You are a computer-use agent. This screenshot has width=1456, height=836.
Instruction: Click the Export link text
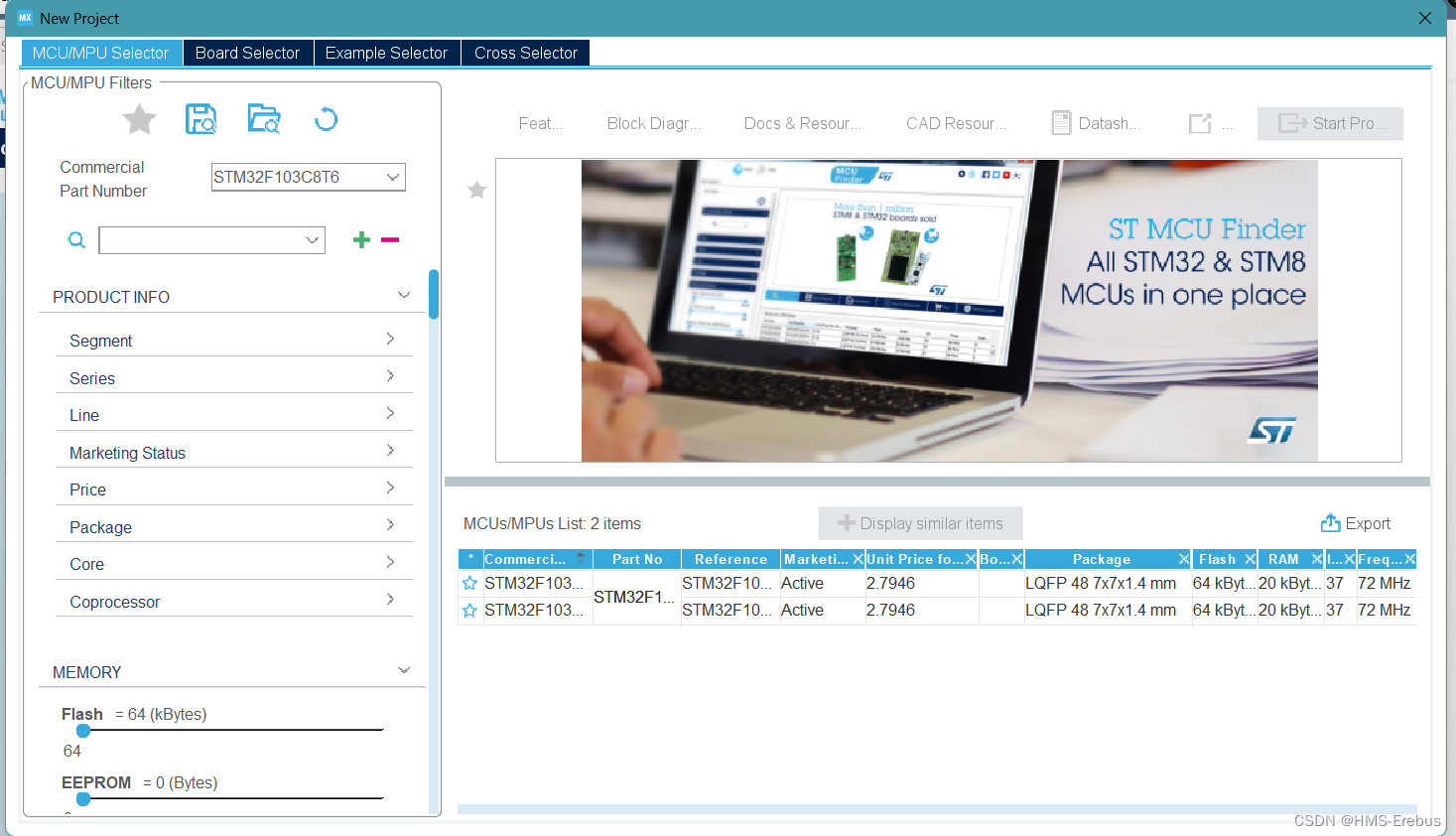pos(1368,523)
